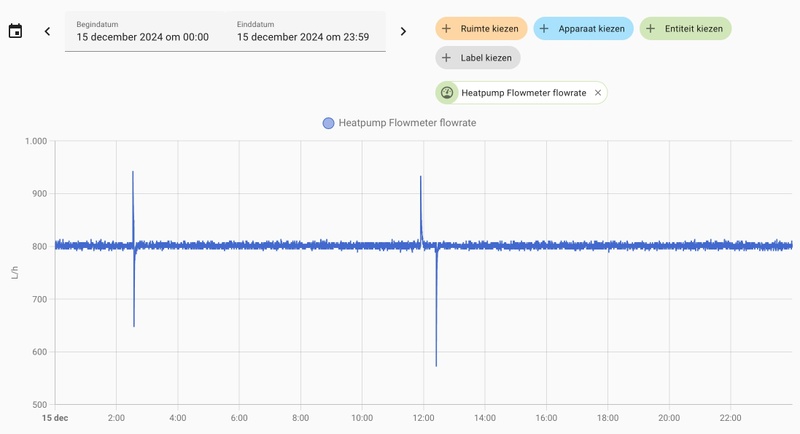Click the 22:00 x-axis label
The image size is (800, 434).
pyautogui.click(x=730, y=418)
